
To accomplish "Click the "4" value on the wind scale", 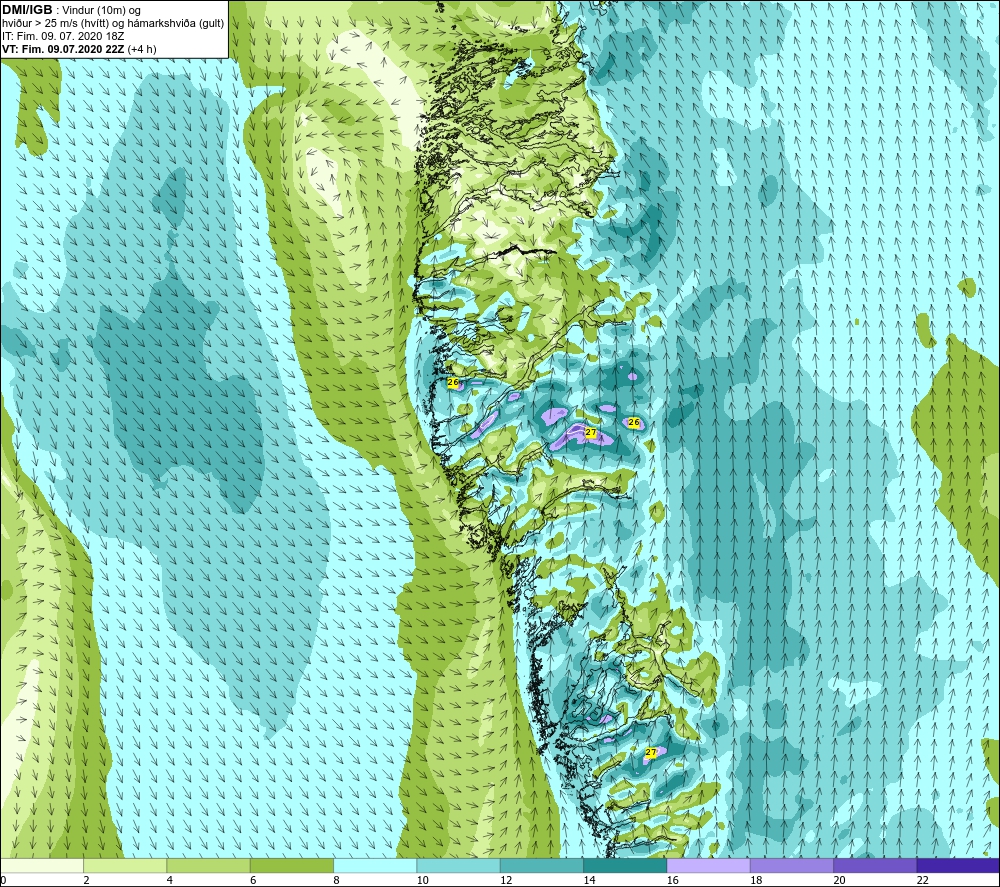I will click(x=170, y=880).
